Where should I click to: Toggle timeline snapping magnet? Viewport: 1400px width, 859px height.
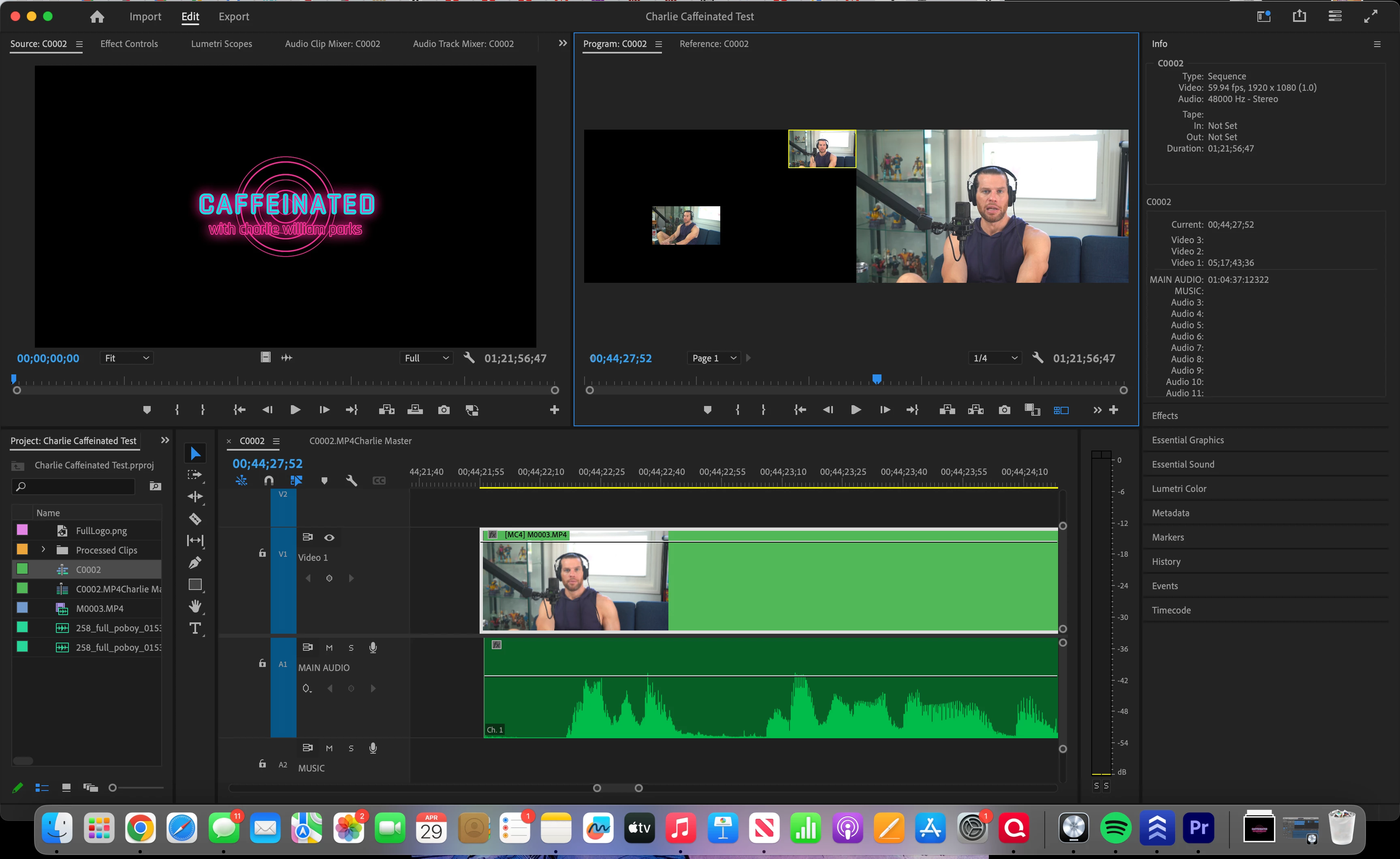click(269, 481)
